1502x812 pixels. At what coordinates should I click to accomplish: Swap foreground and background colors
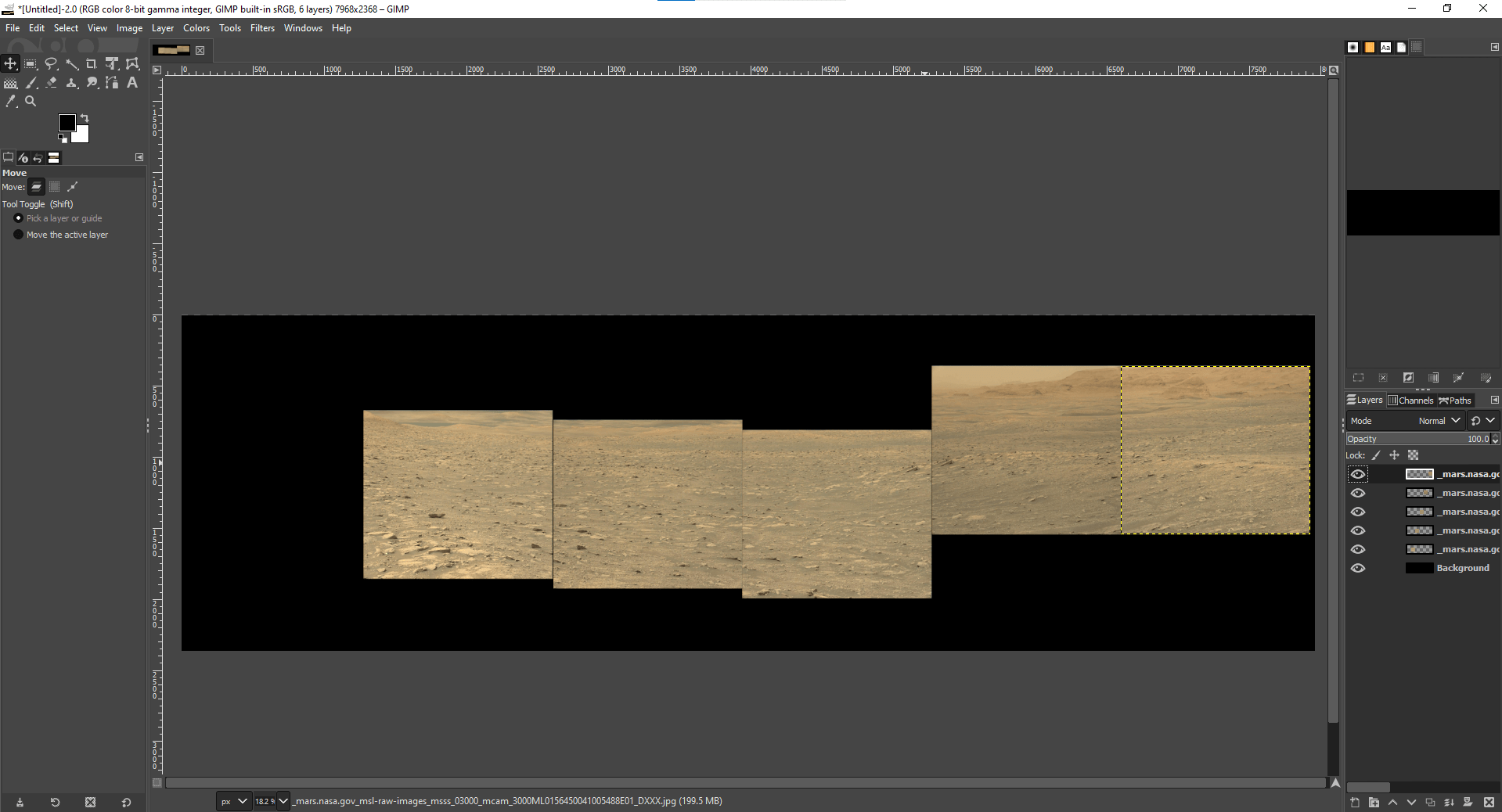(x=83, y=117)
